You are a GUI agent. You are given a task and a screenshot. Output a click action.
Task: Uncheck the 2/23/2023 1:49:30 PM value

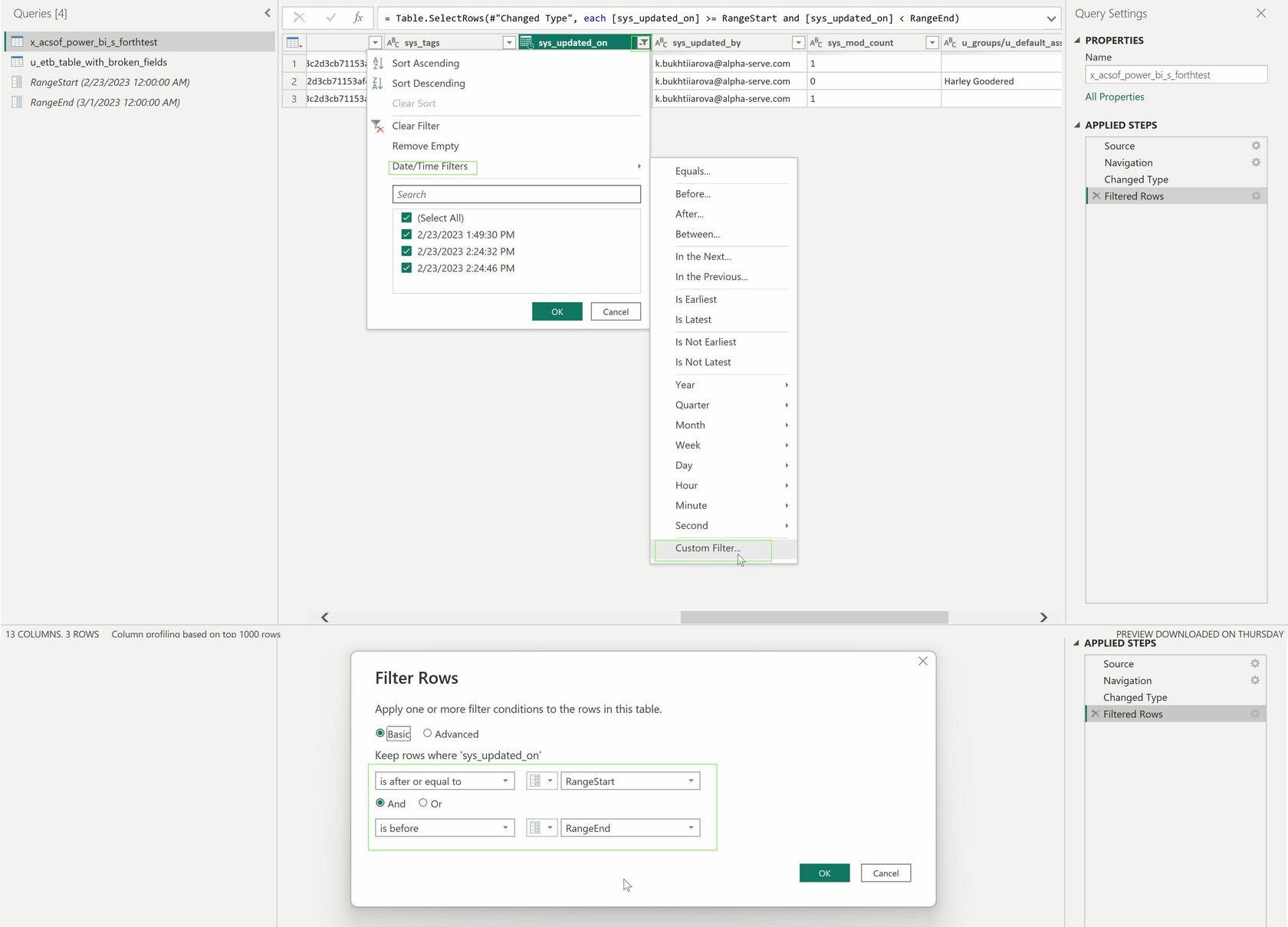tap(406, 234)
